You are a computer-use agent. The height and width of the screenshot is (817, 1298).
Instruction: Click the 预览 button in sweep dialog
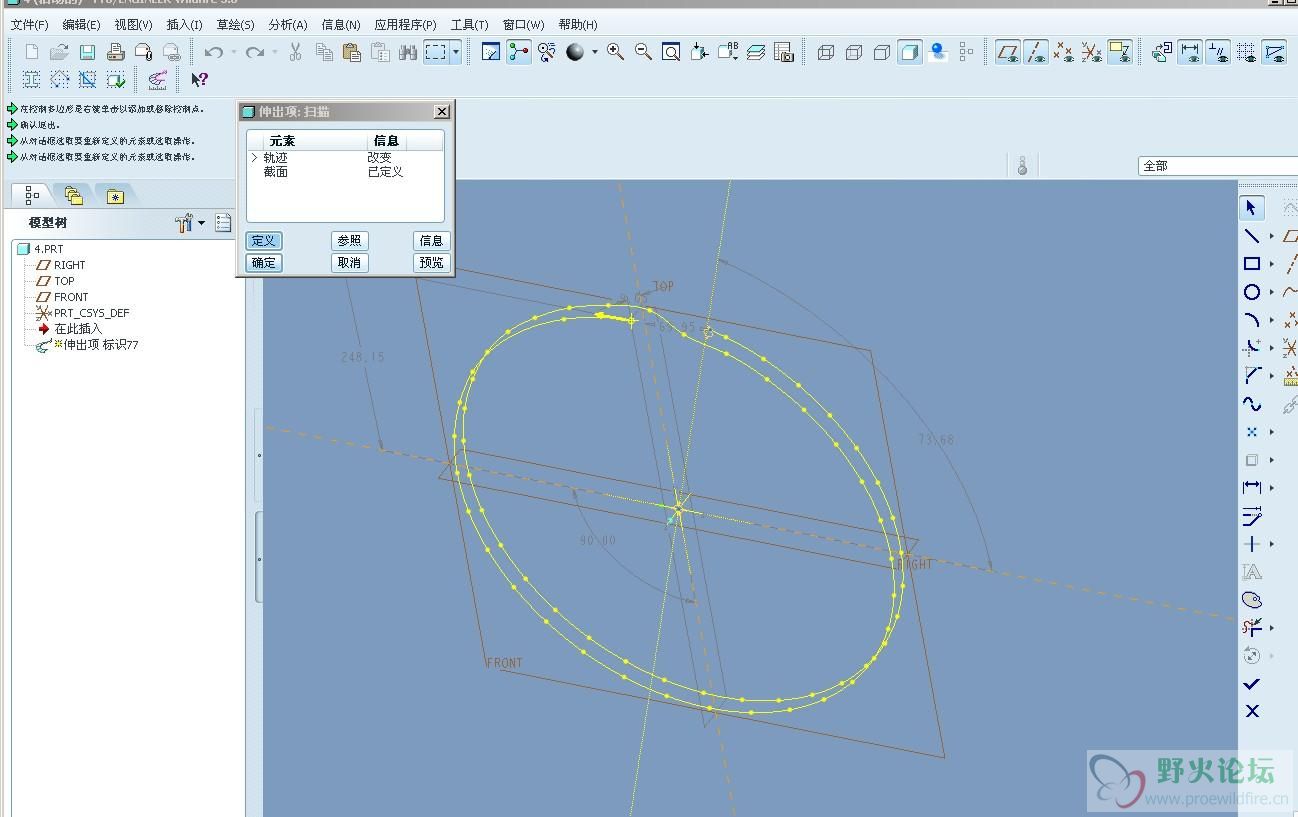point(432,263)
